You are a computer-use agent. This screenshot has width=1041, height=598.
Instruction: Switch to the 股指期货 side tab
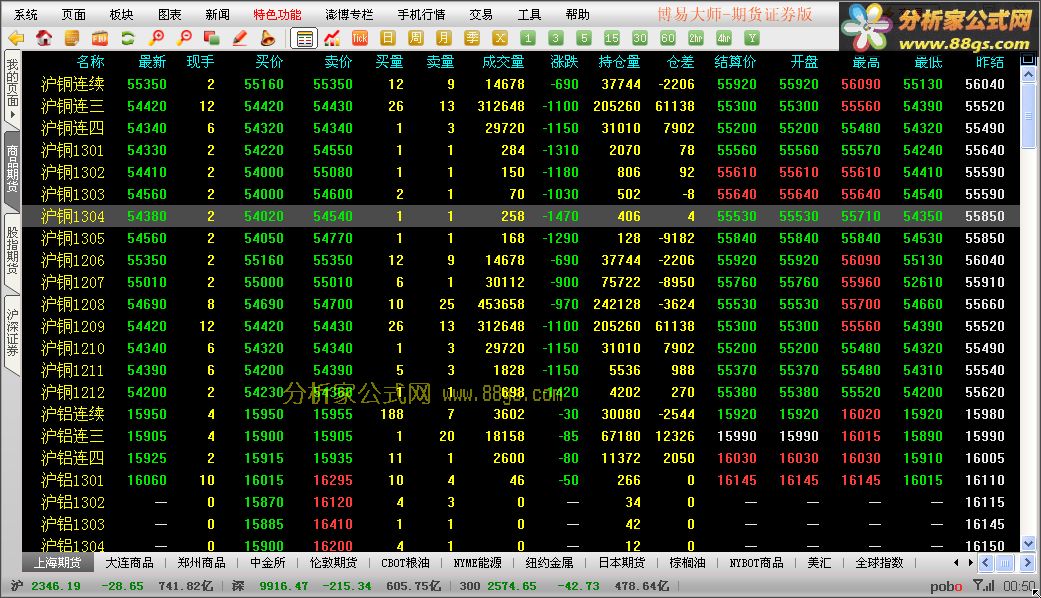pos(12,251)
